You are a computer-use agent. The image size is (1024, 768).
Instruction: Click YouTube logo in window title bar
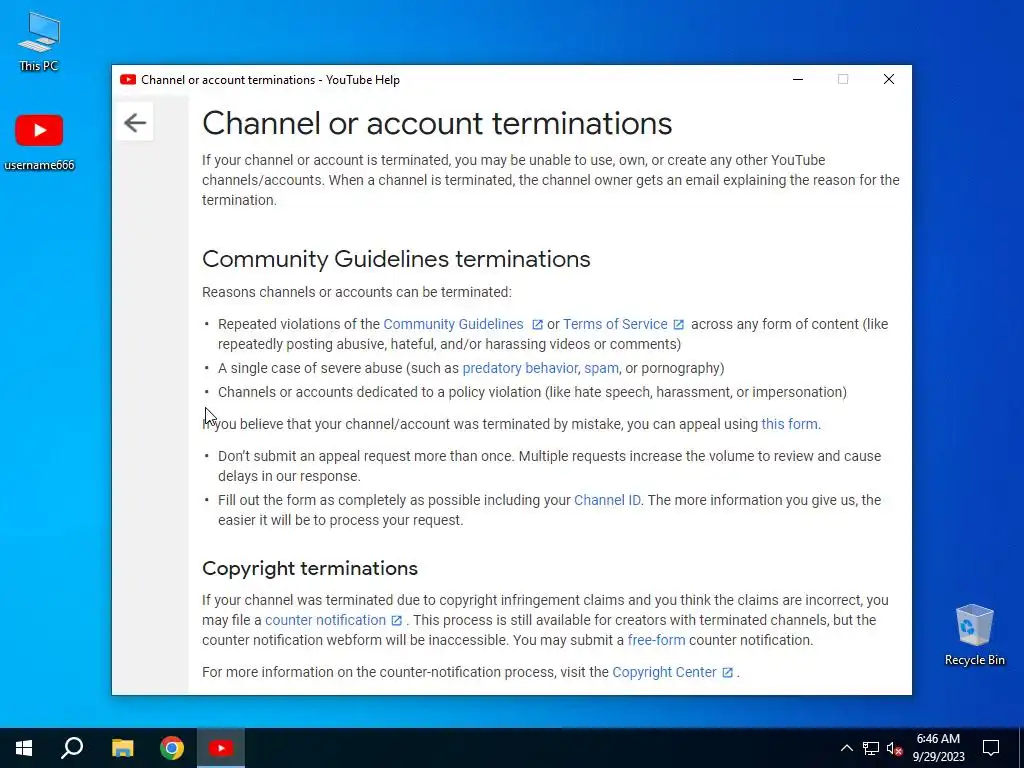tap(128, 80)
